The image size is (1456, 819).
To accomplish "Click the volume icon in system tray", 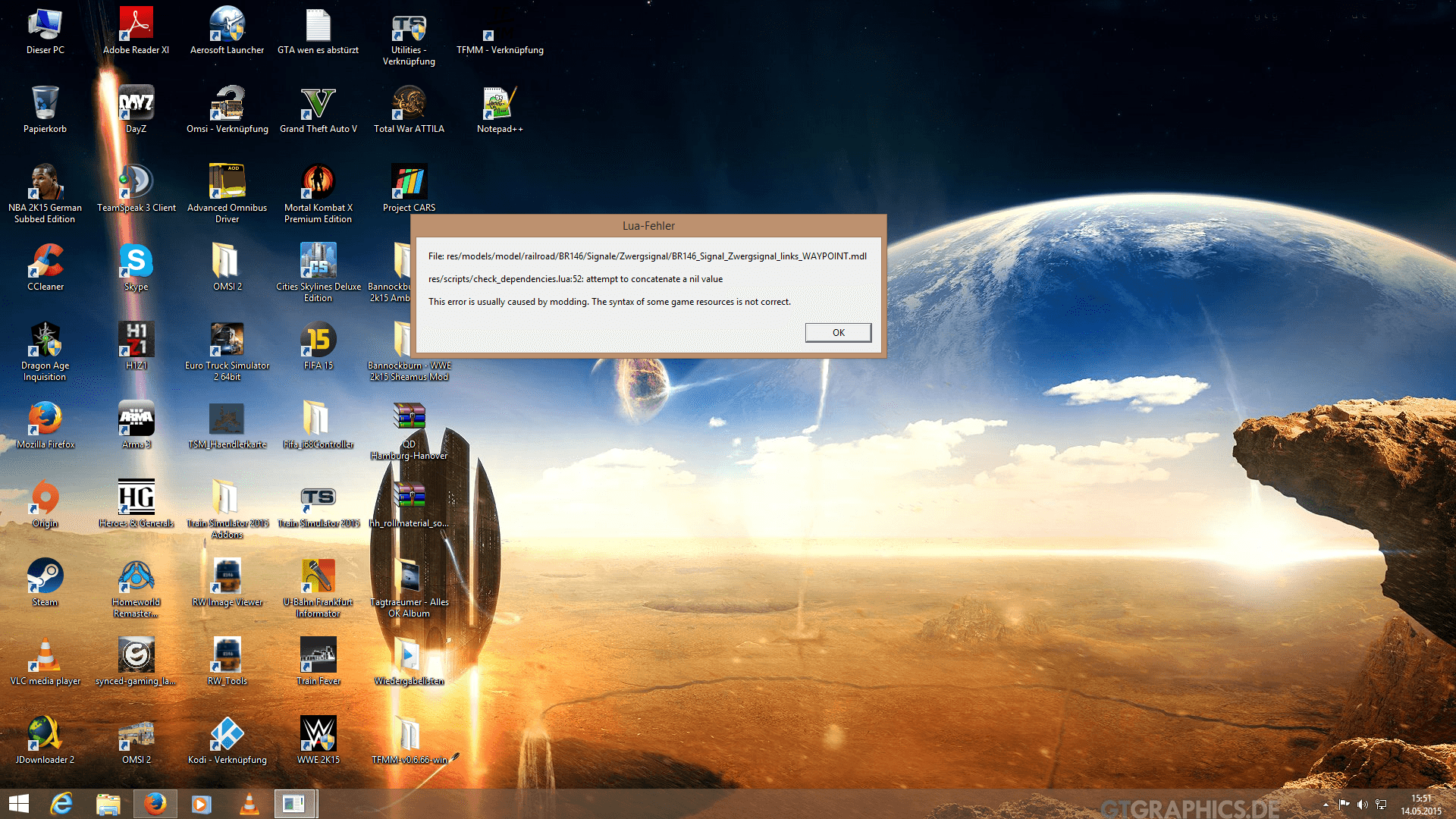I will point(1362,805).
